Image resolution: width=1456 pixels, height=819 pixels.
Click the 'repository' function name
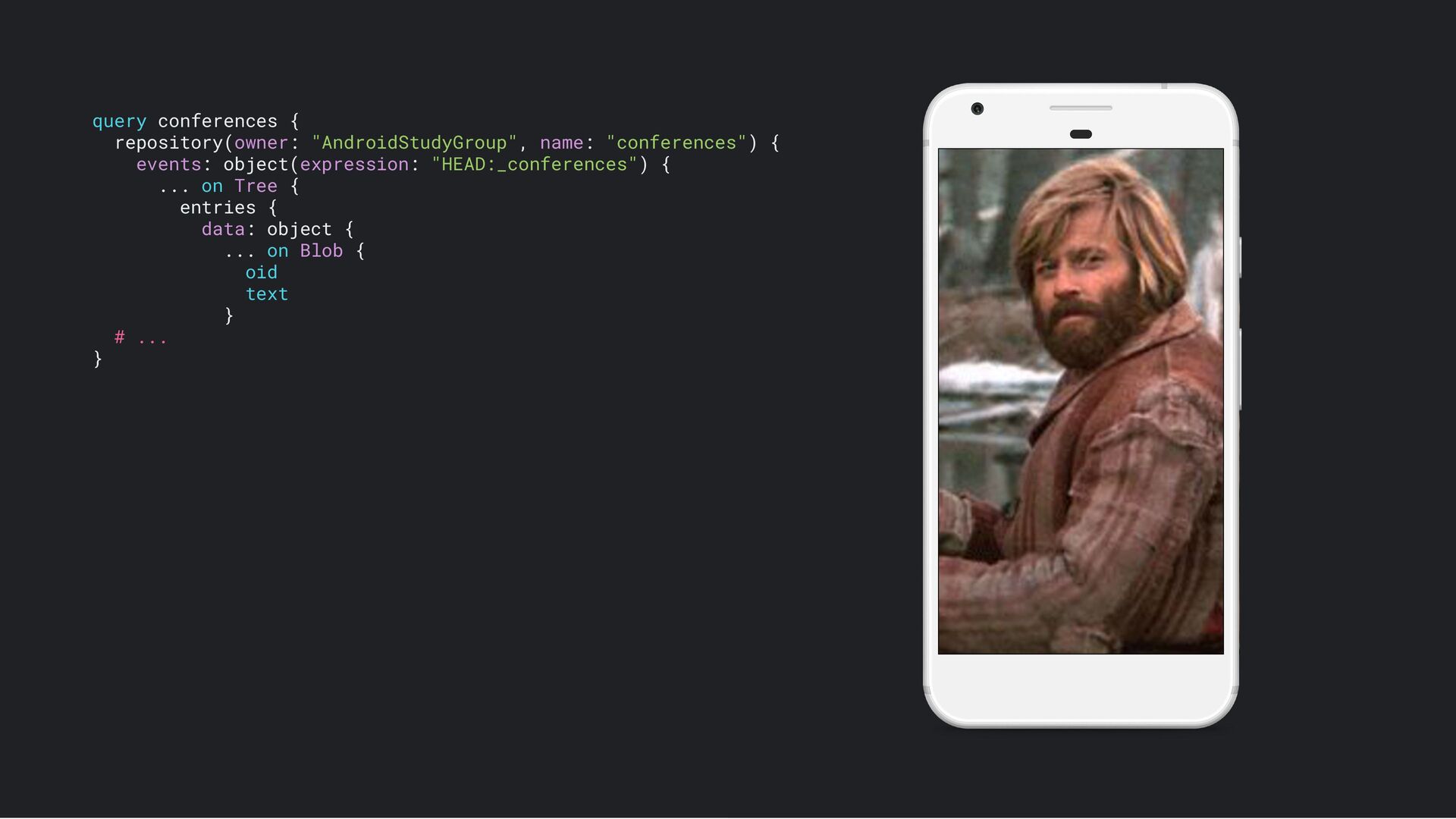[168, 143]
